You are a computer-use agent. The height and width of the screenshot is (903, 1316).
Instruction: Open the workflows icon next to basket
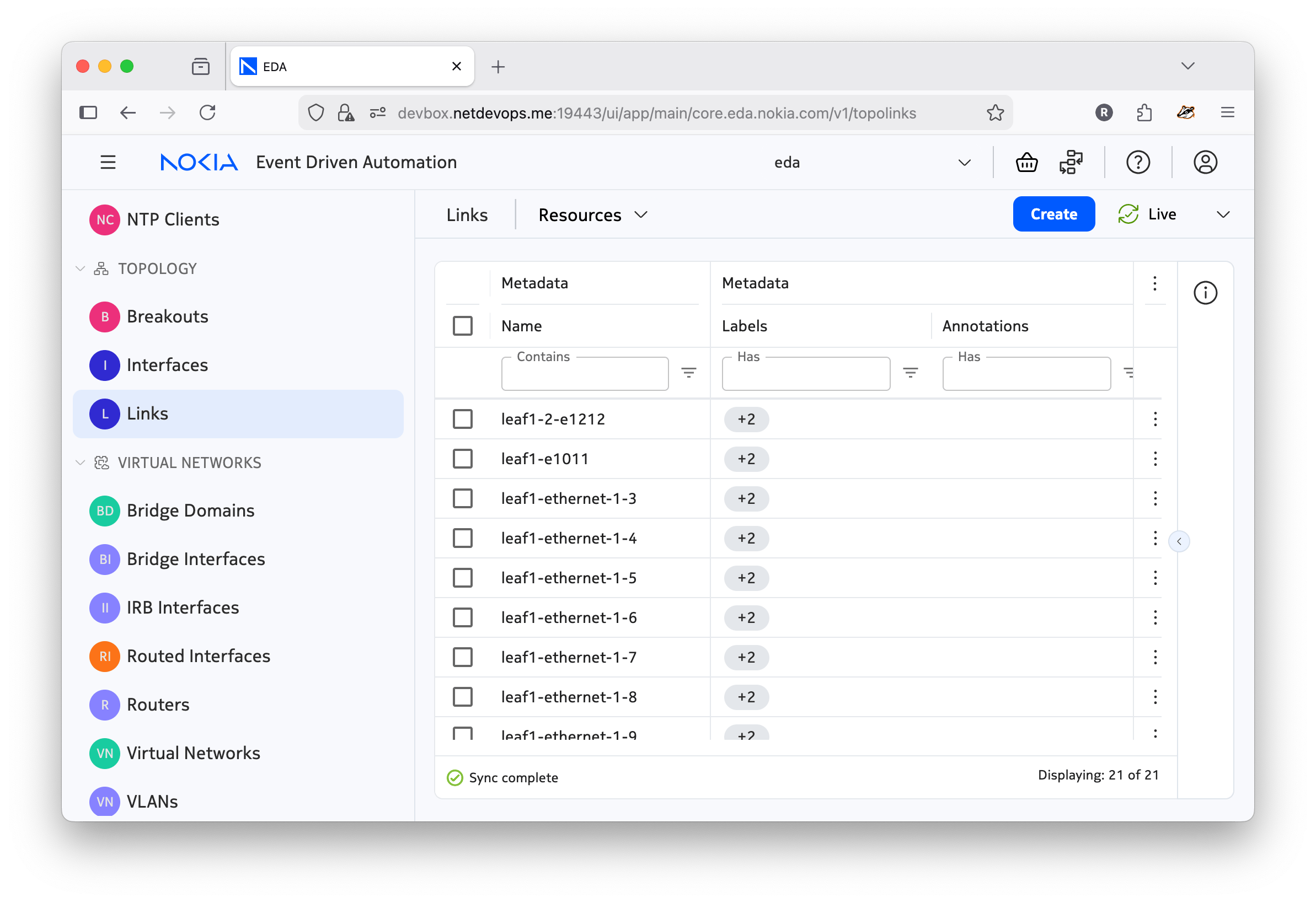point(1070,163)
